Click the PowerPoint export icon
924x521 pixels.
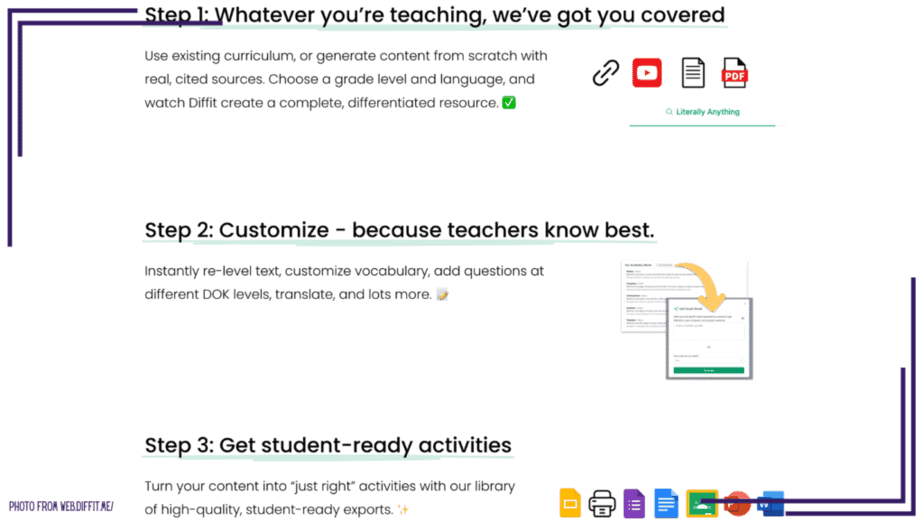(x=737, y=504)
